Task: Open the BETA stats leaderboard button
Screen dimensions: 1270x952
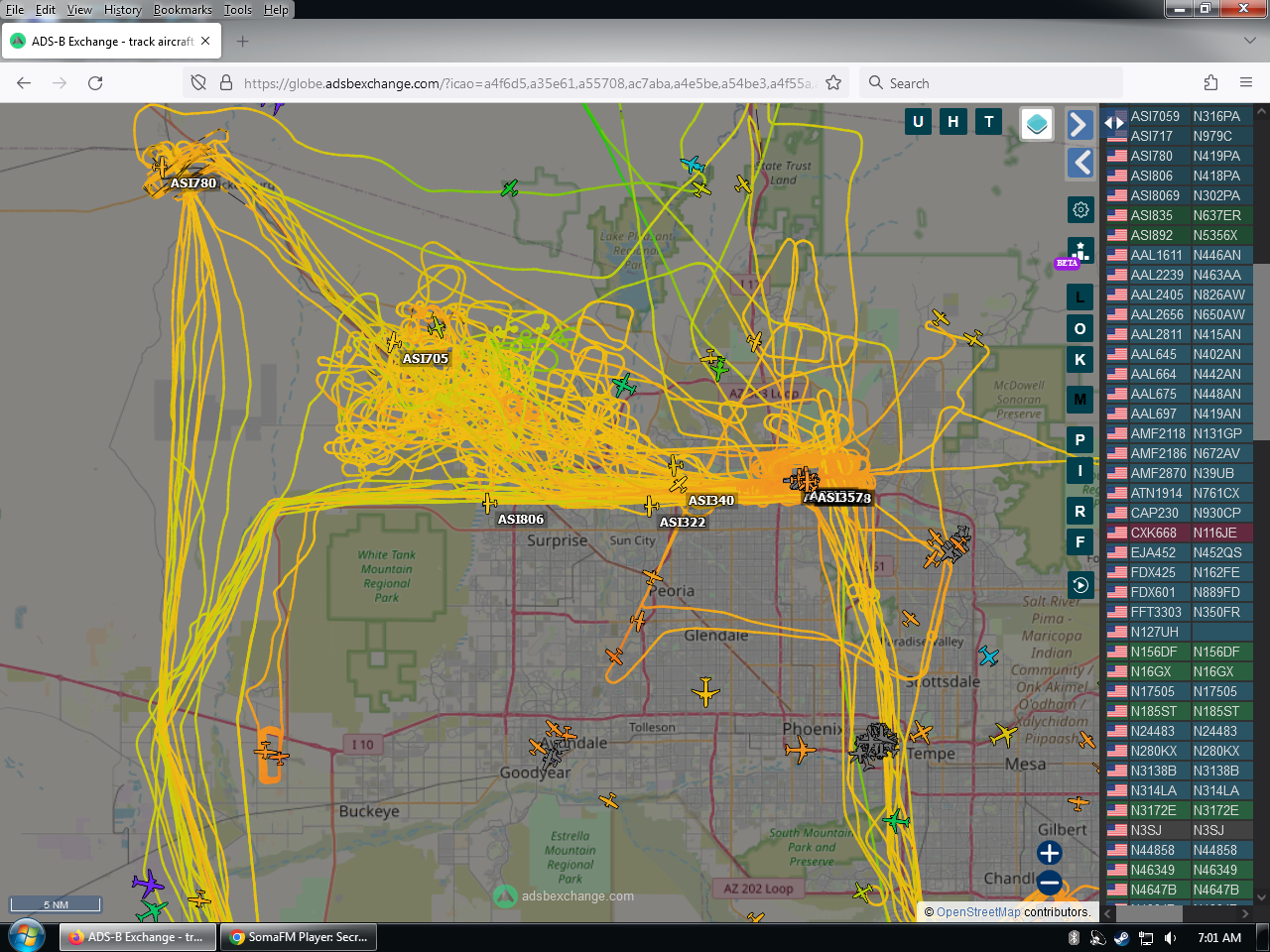Action: (x=1079, y=252)
